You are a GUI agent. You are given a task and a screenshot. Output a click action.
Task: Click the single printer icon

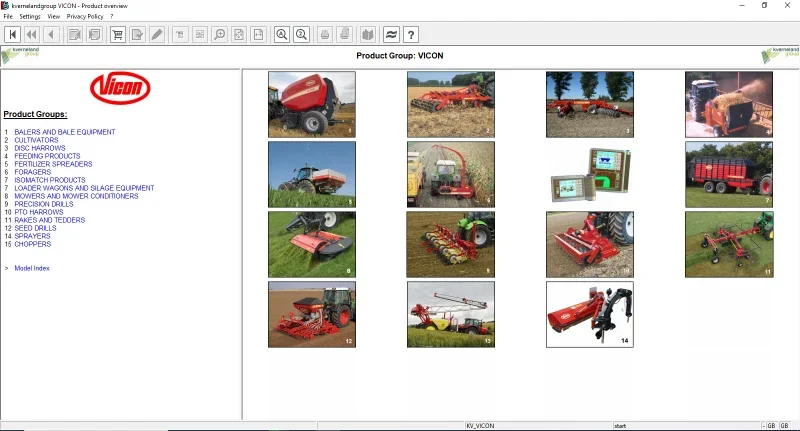[x=324, y=35]
